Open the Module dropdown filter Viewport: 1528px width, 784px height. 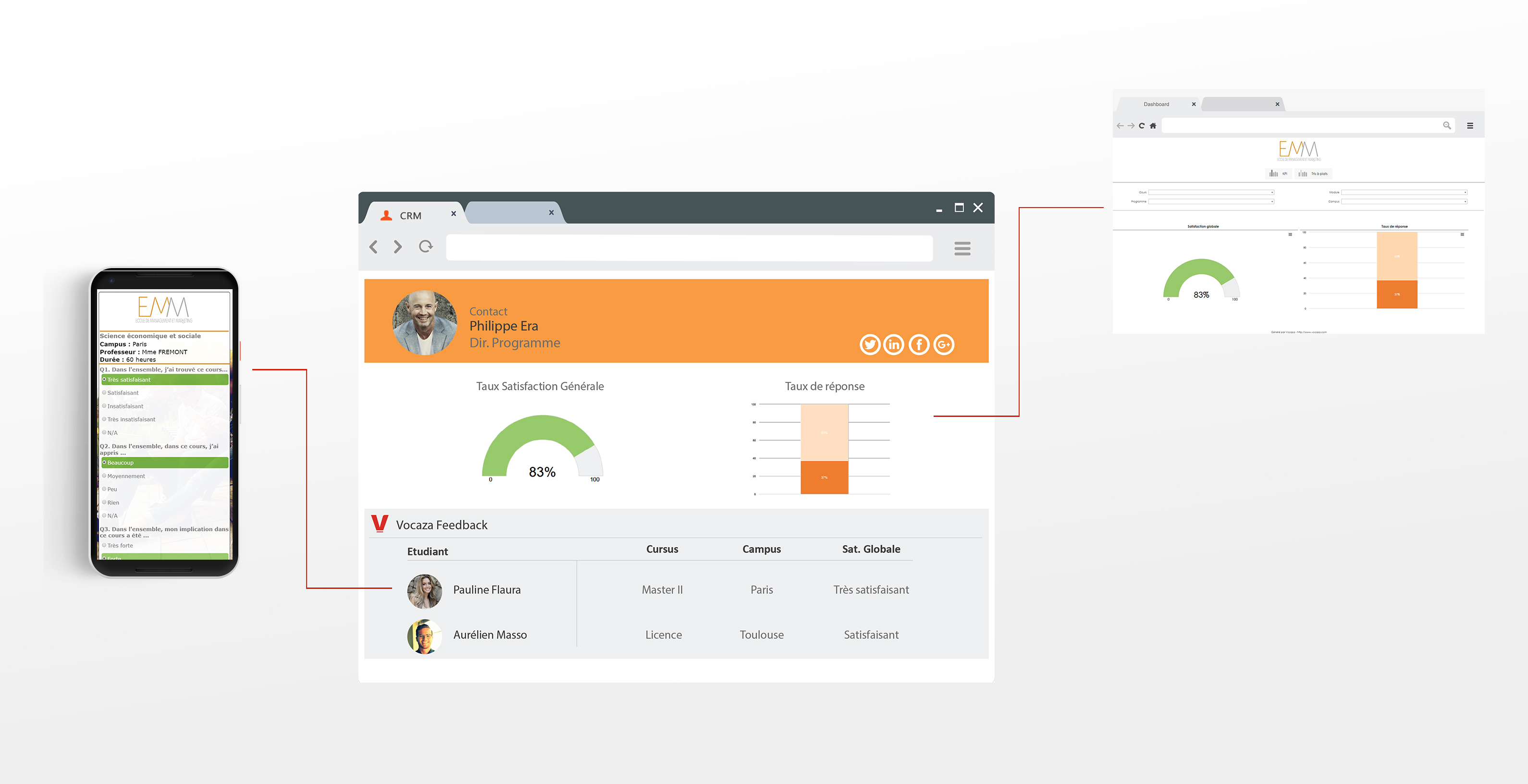tap(1404, 192)
